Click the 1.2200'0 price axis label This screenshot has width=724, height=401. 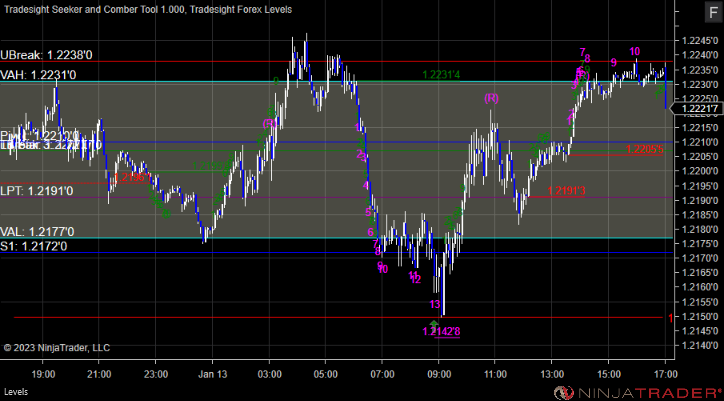(700, 171)
